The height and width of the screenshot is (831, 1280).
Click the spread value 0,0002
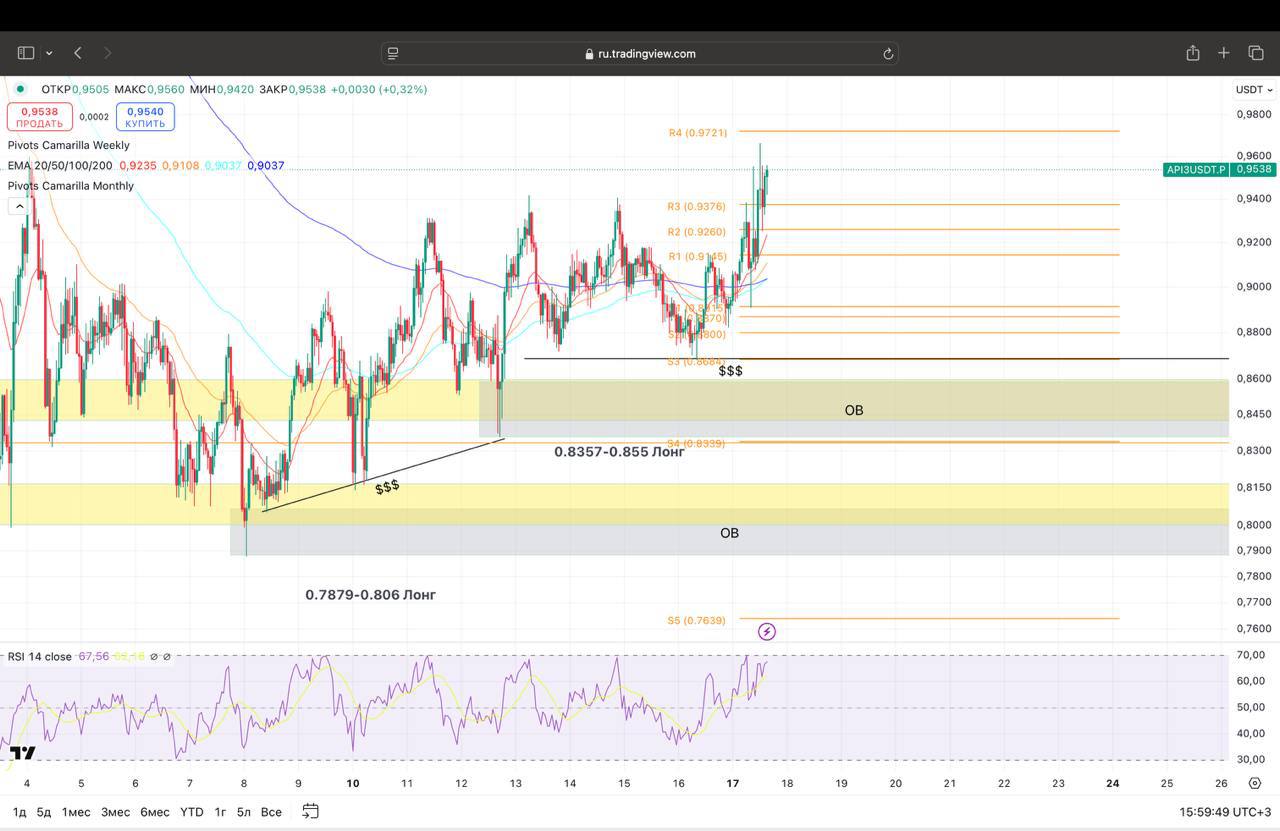[94, 117]
